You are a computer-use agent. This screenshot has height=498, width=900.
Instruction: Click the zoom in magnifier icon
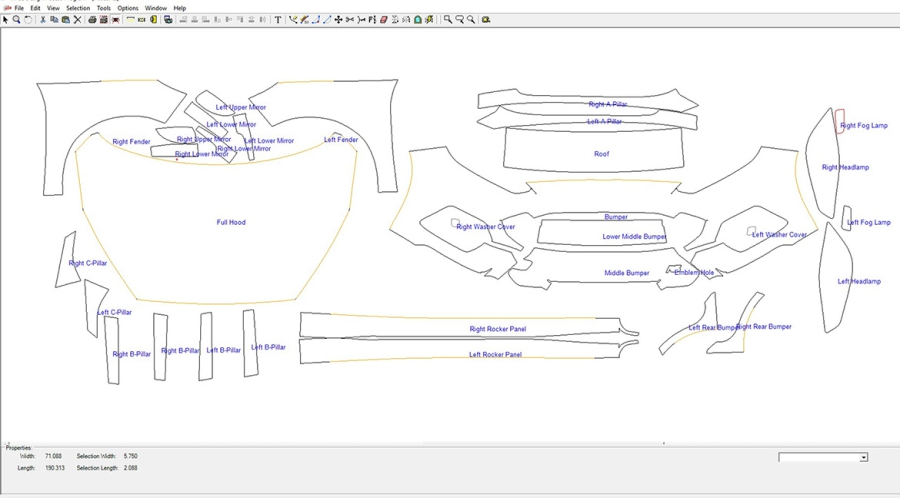click(x=447, y=20)
